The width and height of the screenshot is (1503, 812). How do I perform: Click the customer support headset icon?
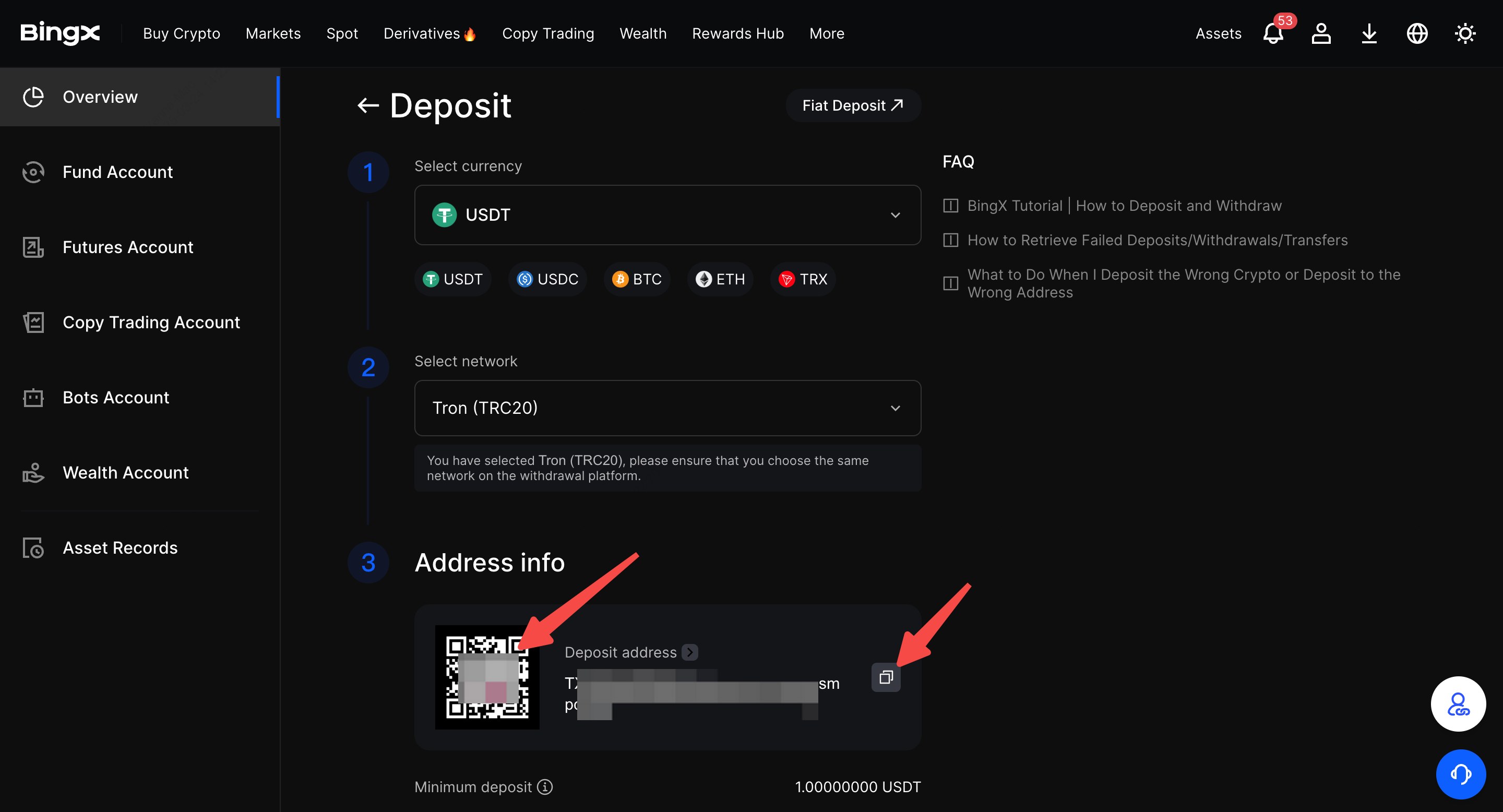[1461, 774]
